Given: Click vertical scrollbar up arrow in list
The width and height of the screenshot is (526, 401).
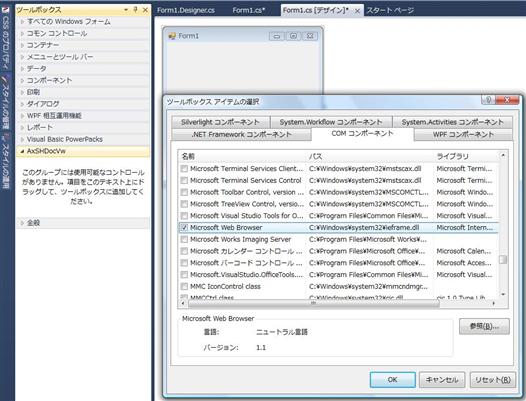Looking at the screenshot, I should 503,155.
